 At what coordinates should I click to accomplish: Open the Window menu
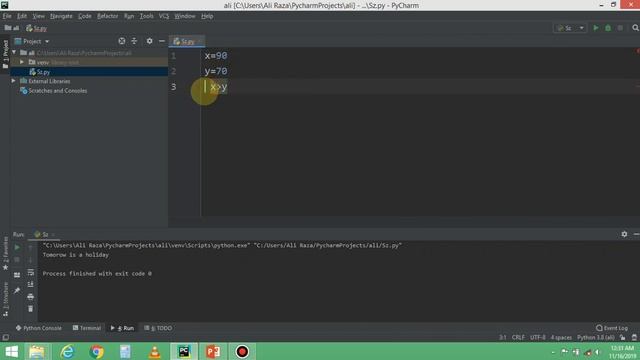coord(185,16)
